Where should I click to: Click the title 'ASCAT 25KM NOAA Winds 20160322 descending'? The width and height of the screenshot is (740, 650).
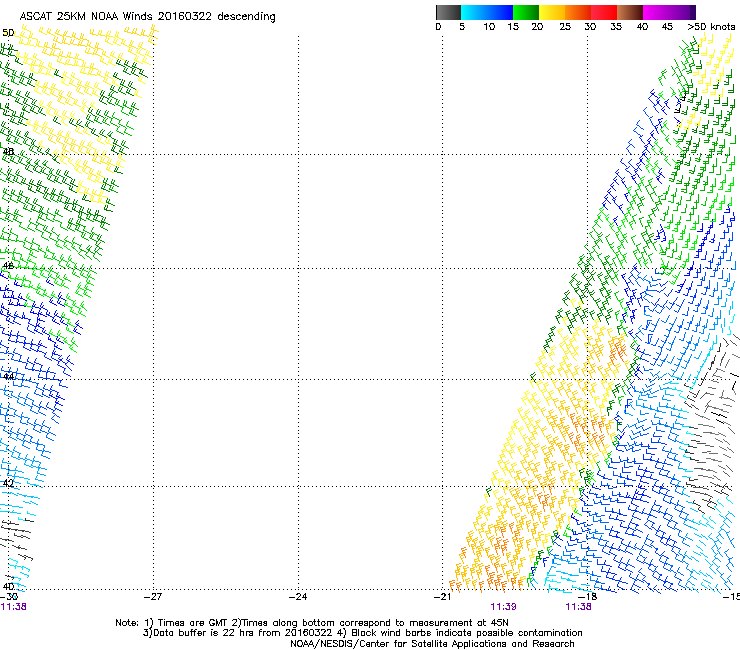[147, 17]
